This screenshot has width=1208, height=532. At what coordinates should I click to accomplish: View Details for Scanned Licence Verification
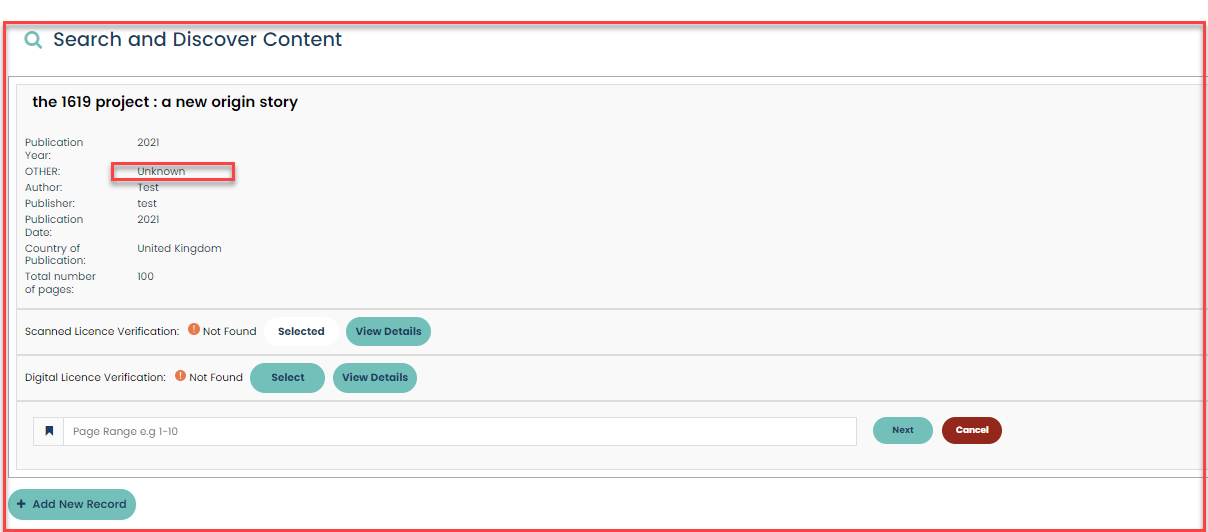(388, 331)
